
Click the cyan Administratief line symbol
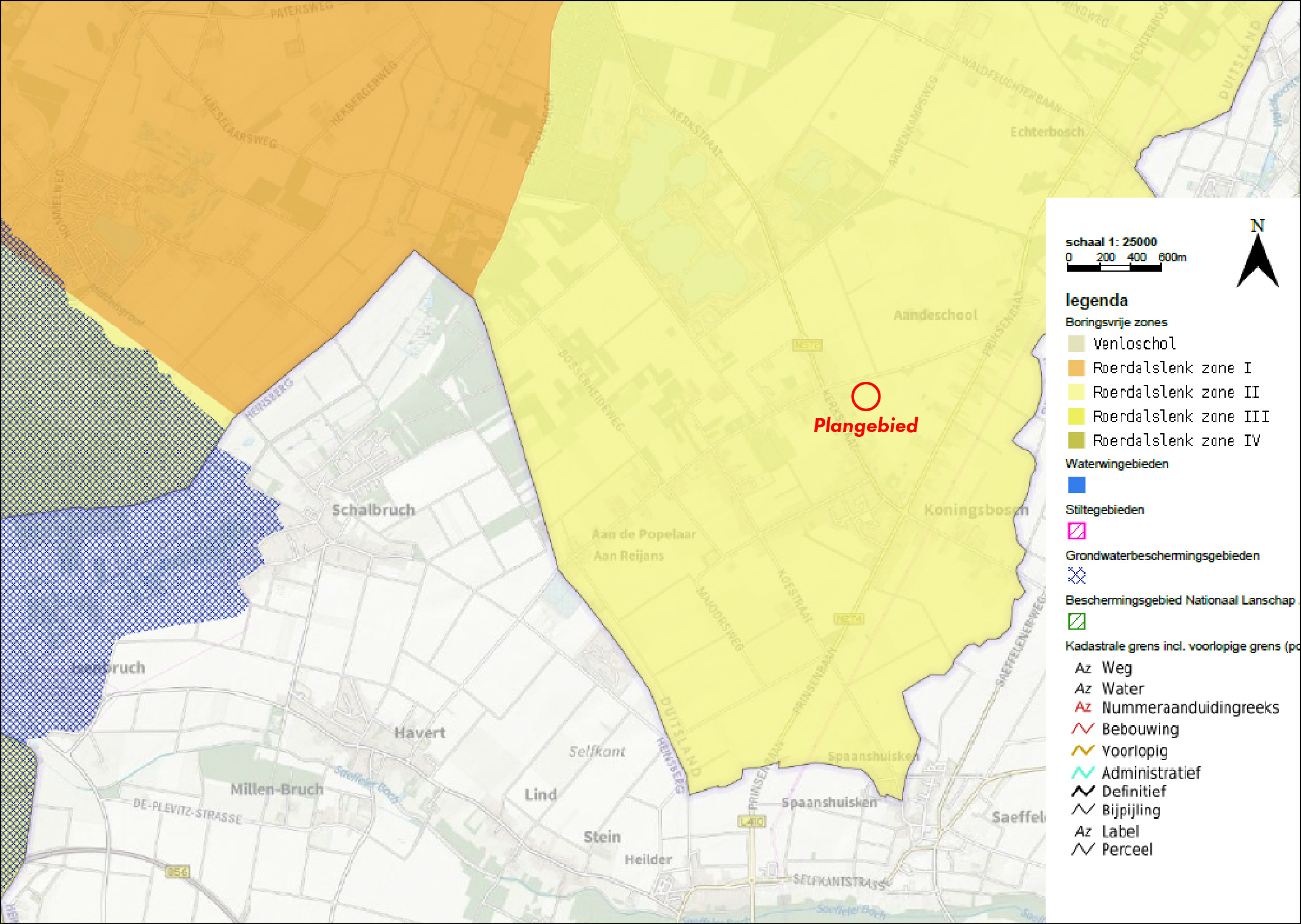[1082, 772]
